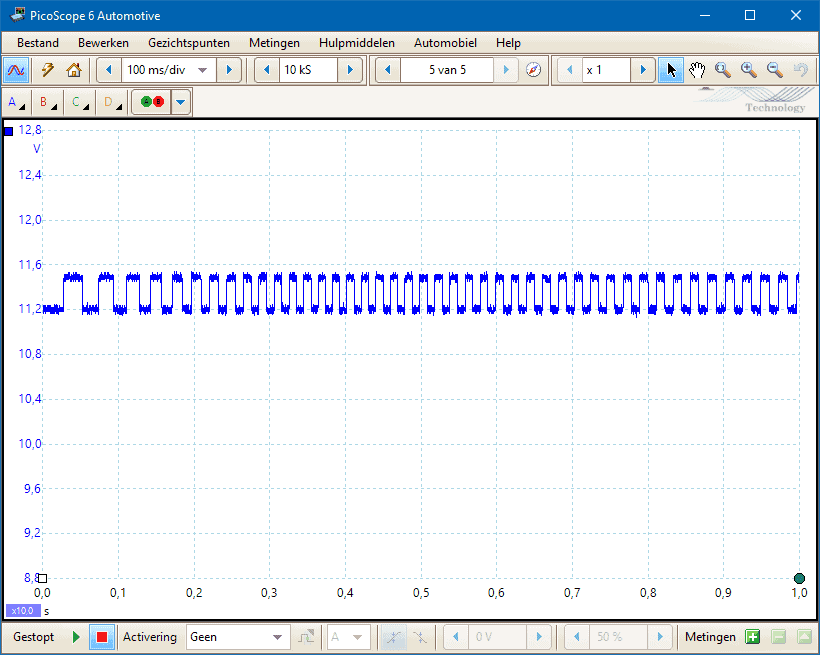Click the zoom out magnifier icon

click(774, 70)
